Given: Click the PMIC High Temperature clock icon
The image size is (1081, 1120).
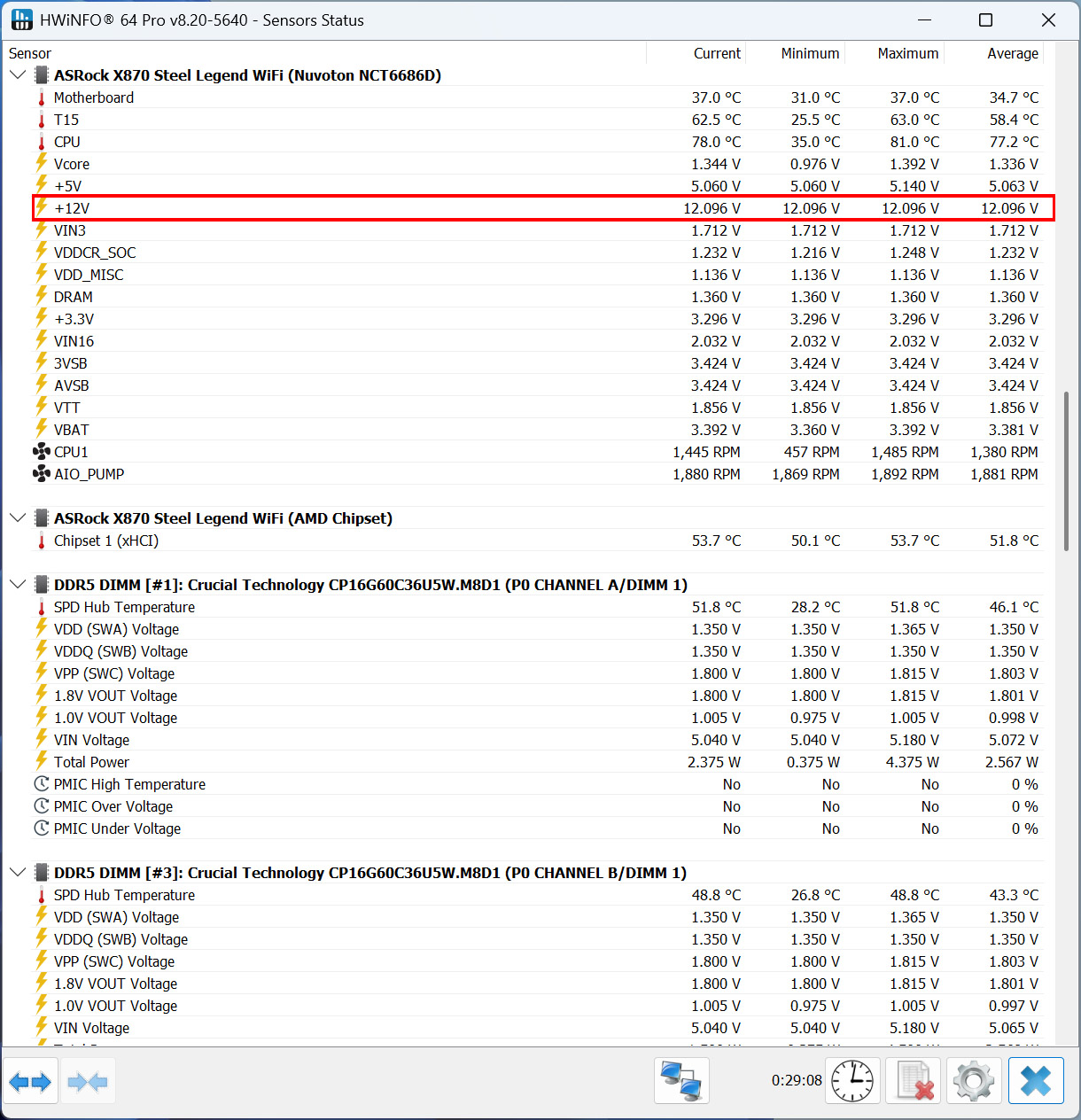Looking at the screenshot, I should (x=42, y=784).
